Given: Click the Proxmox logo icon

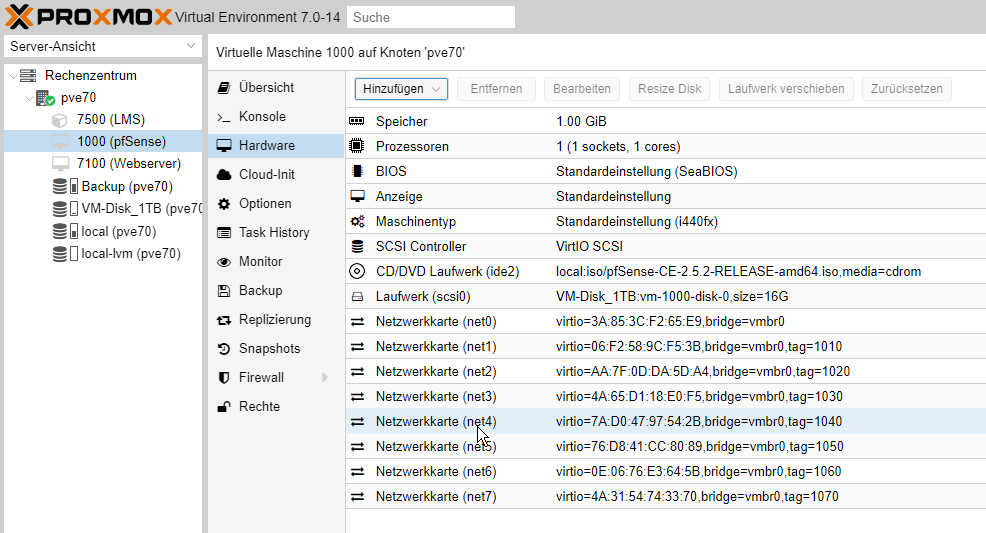Looking at the screenshot, I should (19, 16).
